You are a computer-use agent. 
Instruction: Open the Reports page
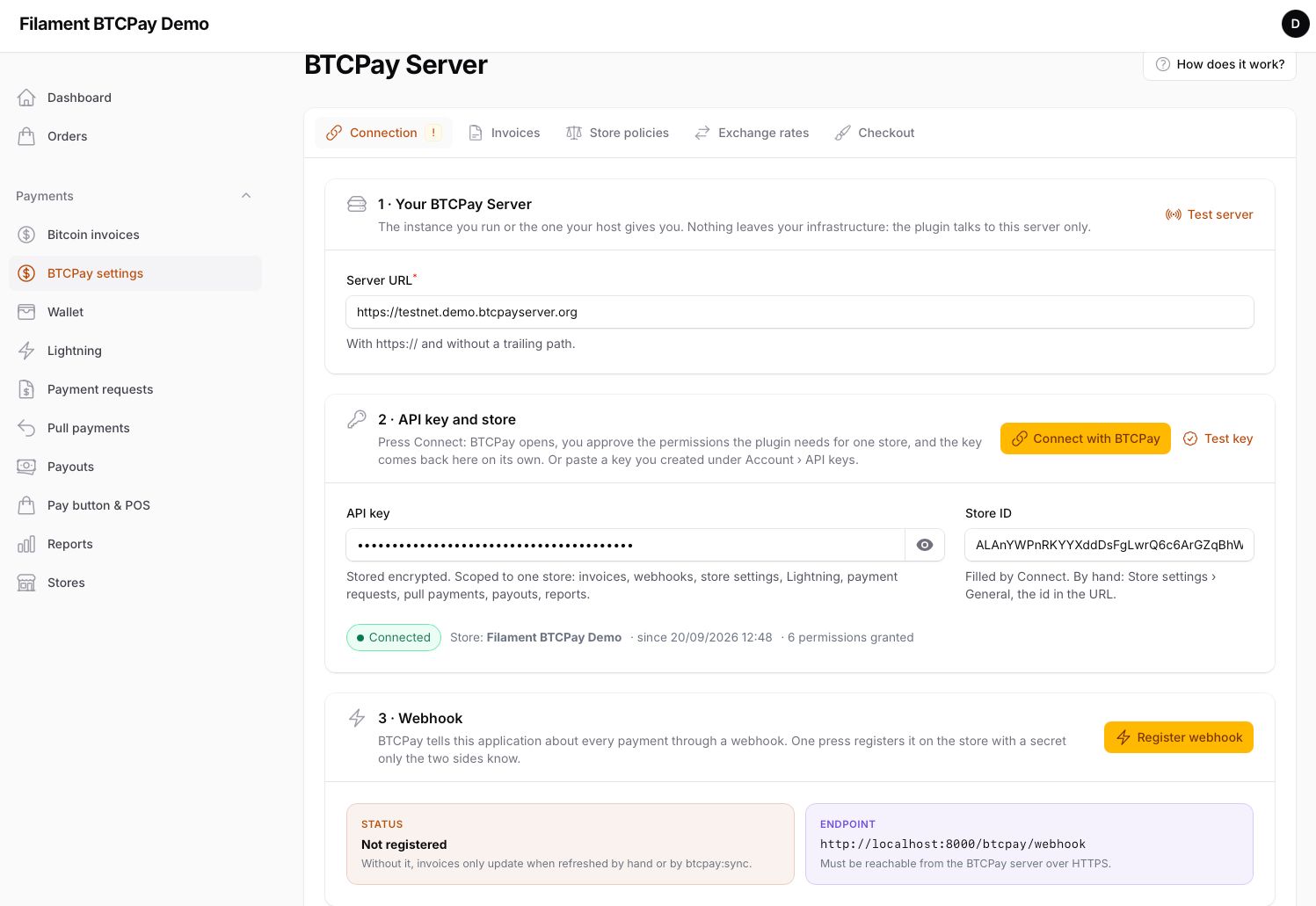tap(135, 544)
